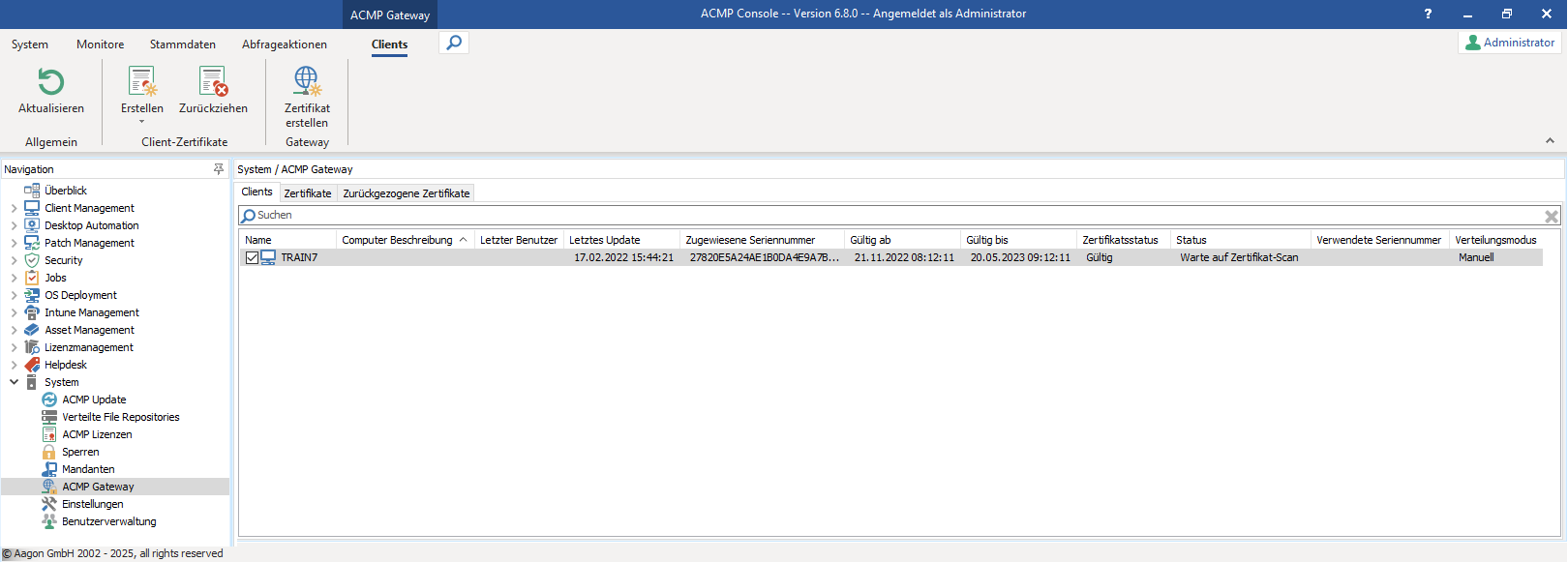Expand the Client Management tree node

point(14,208)
